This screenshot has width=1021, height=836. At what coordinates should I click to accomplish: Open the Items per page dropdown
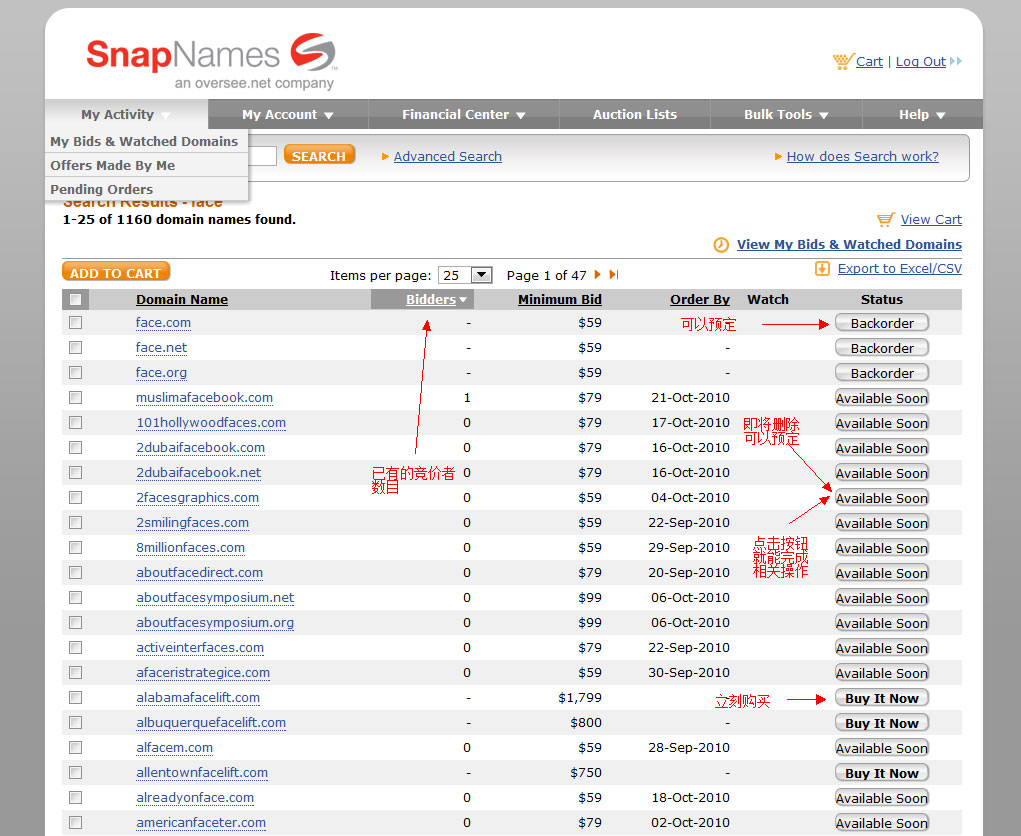pos(465,275)
